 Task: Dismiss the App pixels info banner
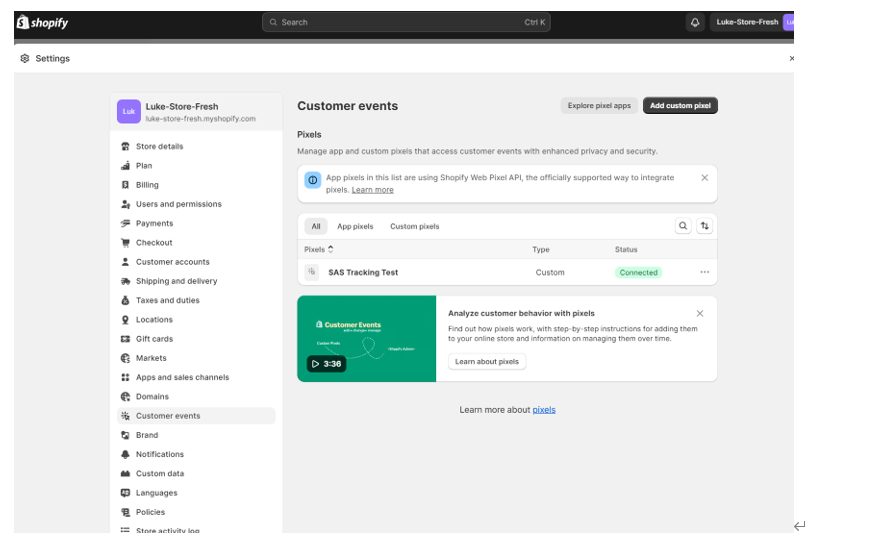click(x=704, y=178)
